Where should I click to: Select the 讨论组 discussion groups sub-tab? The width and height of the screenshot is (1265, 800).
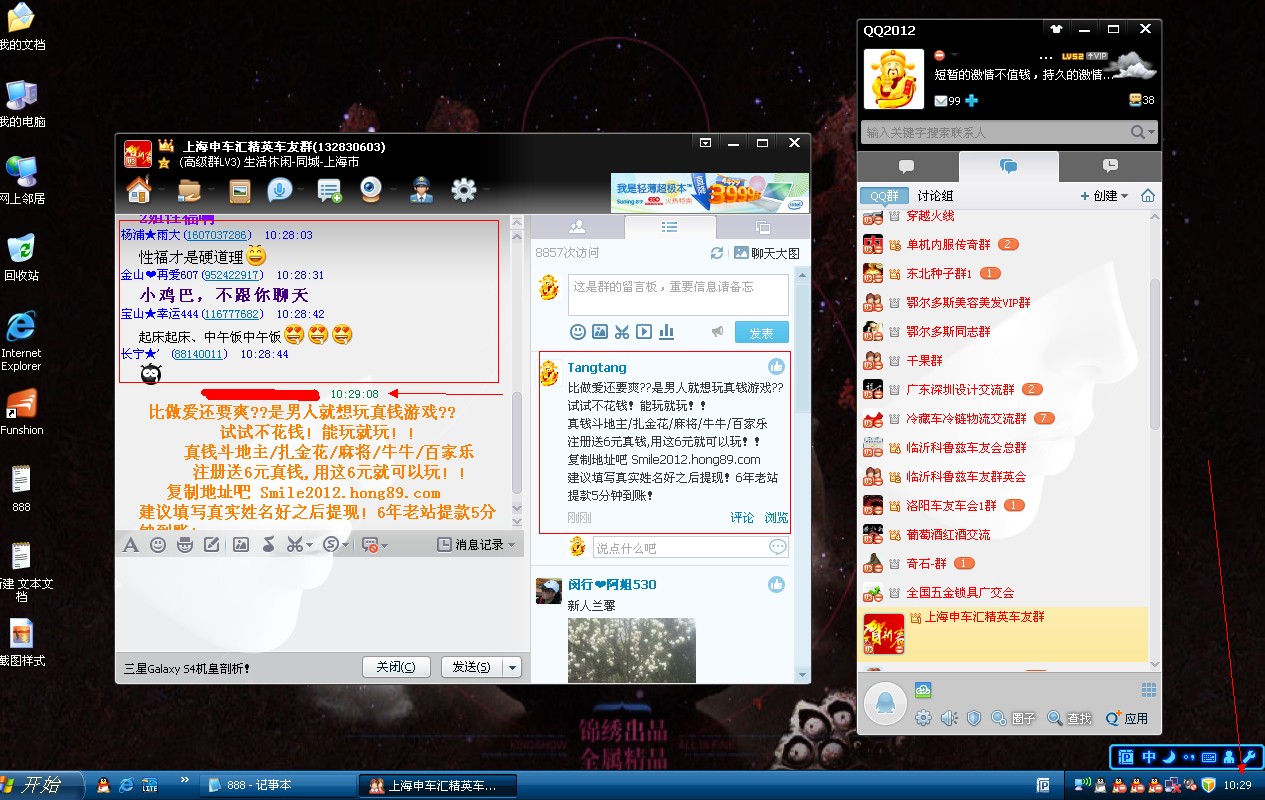935,196
